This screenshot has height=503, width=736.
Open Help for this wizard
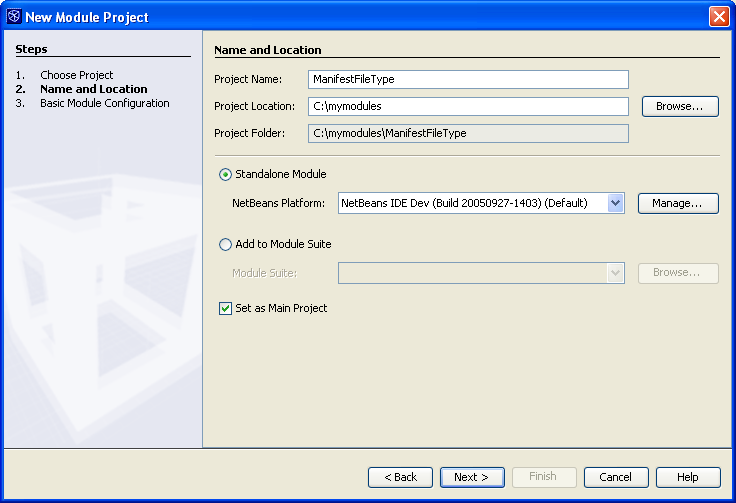(688, 477)
